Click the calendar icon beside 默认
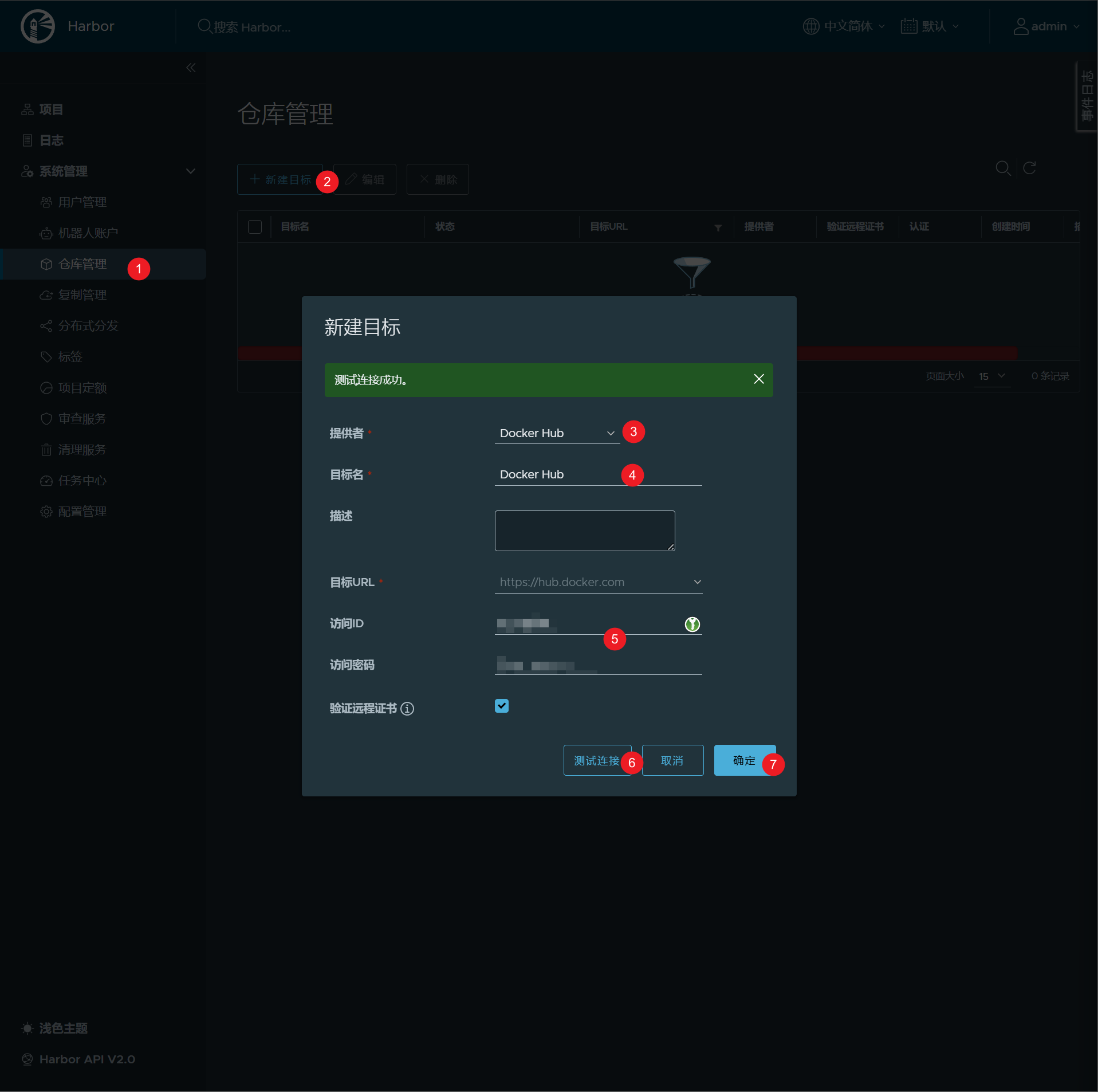The height and width of the screenshot is (1092, 1098). pos(909,26)
